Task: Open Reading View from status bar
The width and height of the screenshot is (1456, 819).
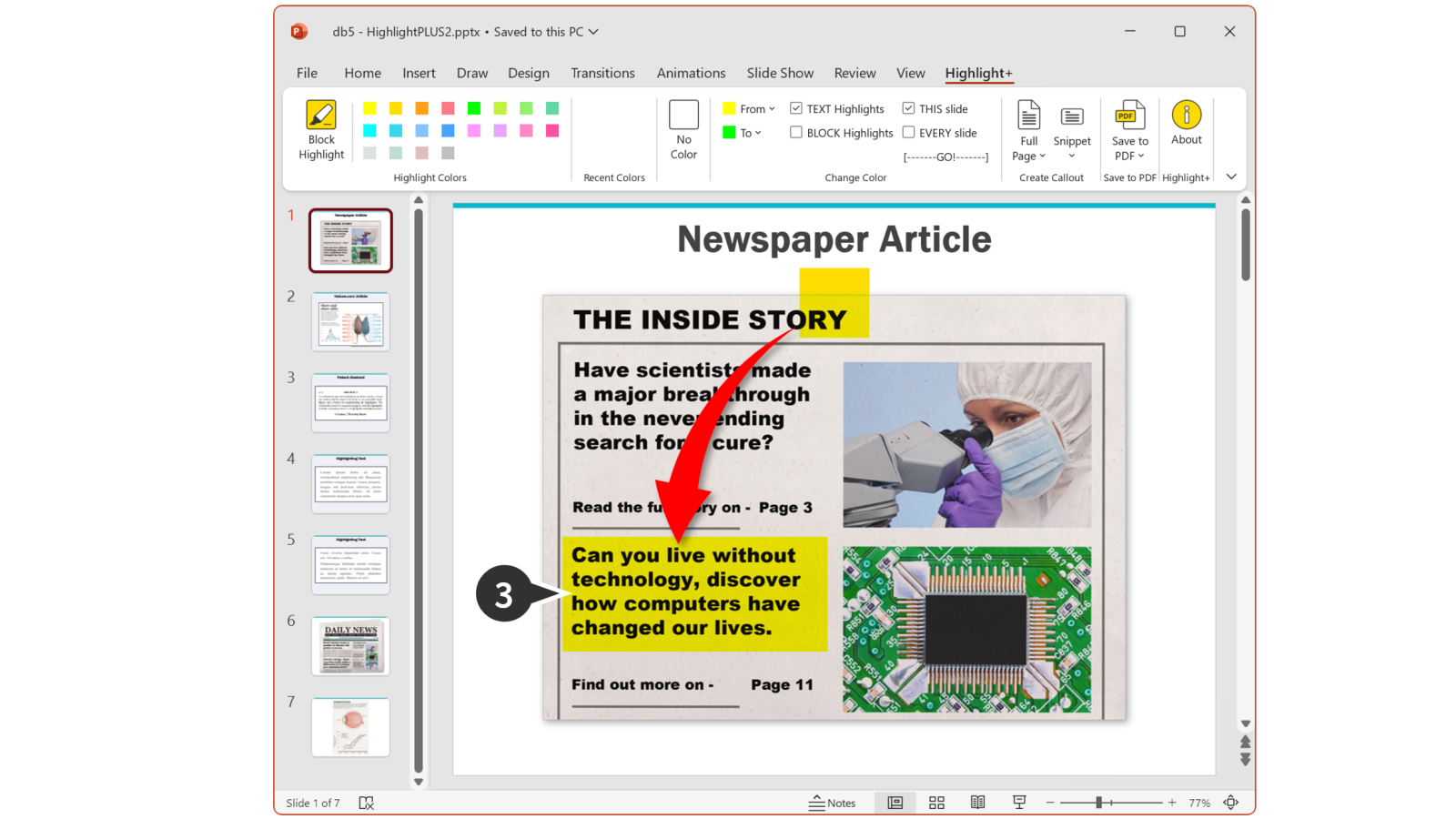Action: click(977, 803)
